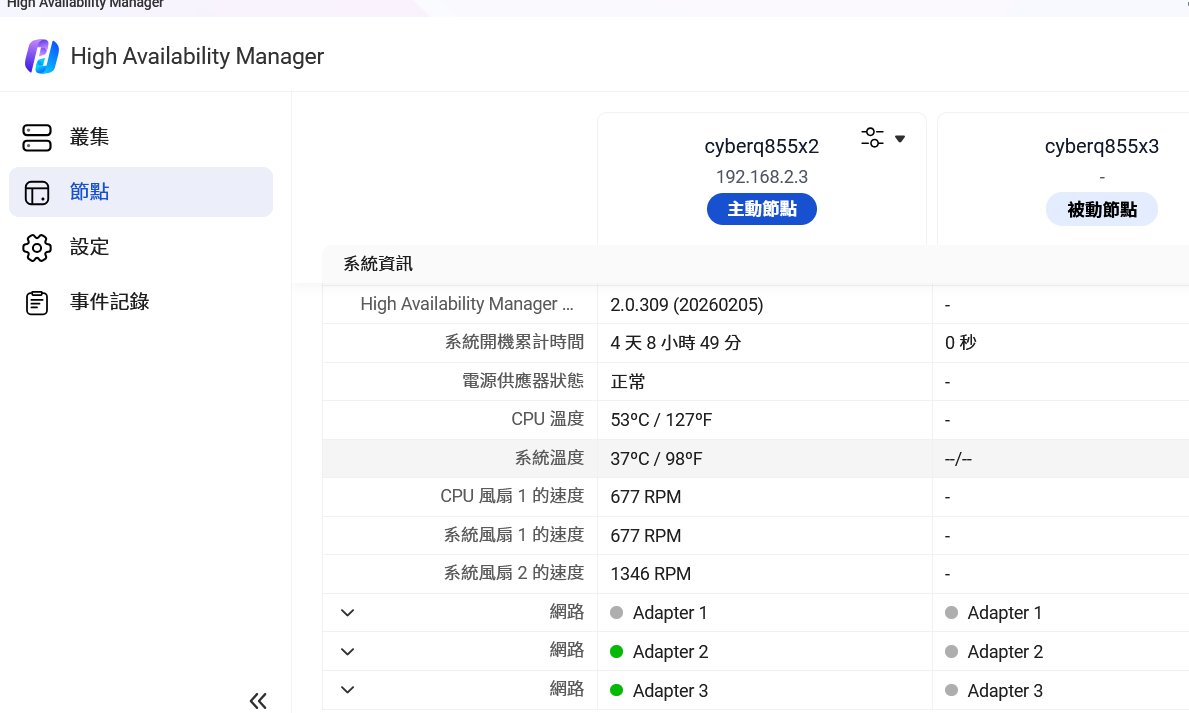Expand the Adapter 1 網路 row
This screenshot has width=1189, height=713.
tap(347, 613)
